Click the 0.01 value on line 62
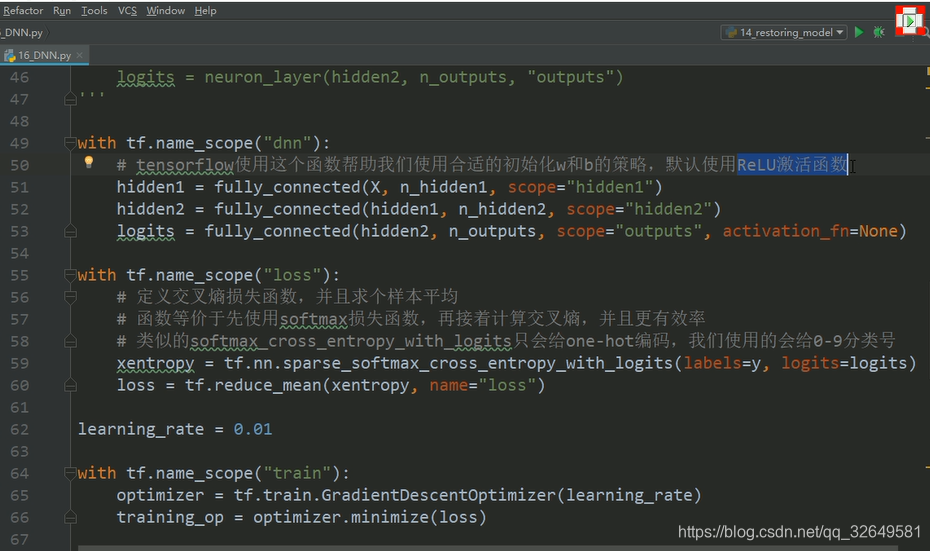This screenshot has width=930, height=551. [253, 429]
